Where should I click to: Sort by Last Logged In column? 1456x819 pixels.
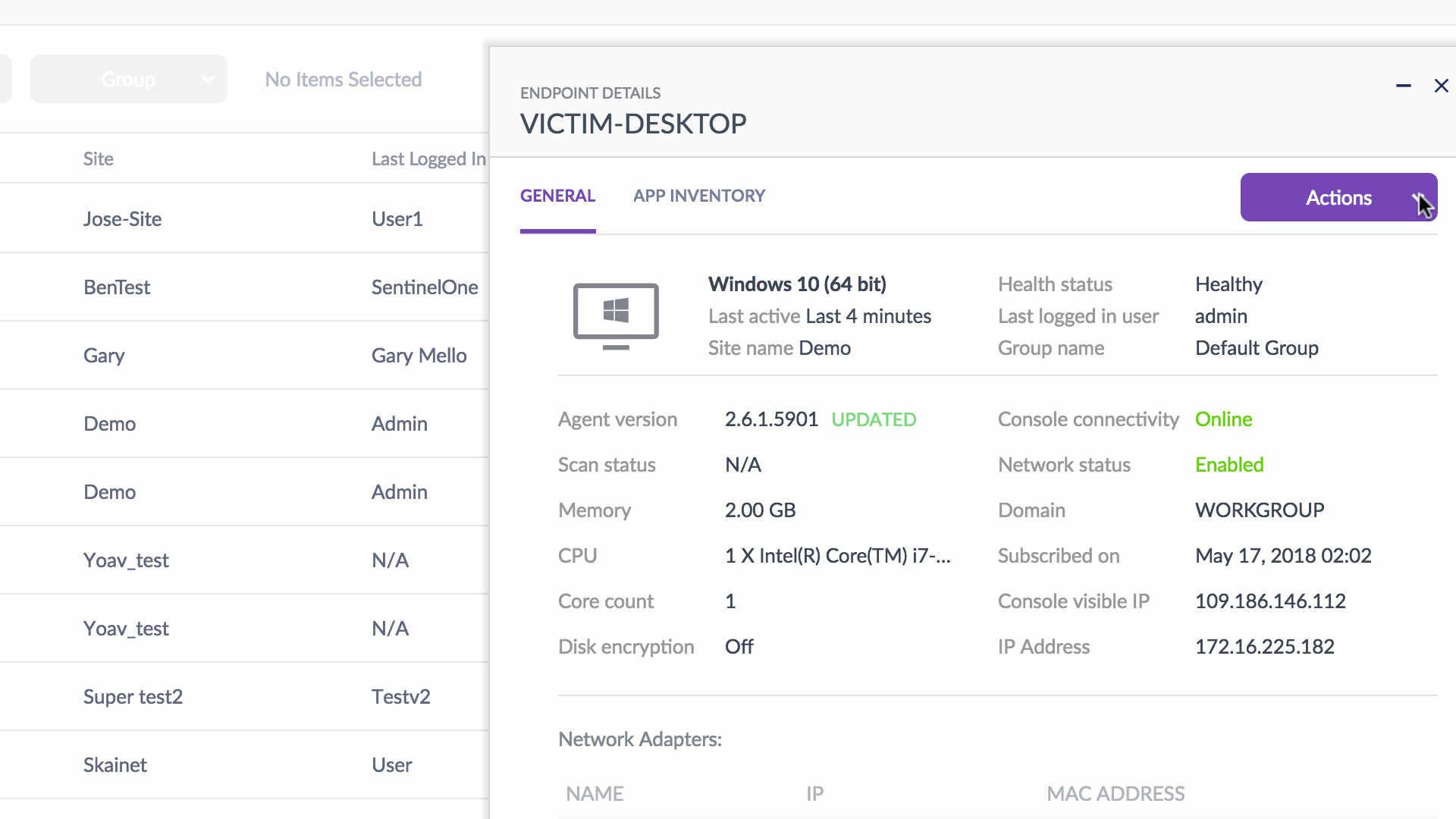[x=428, y=158]
